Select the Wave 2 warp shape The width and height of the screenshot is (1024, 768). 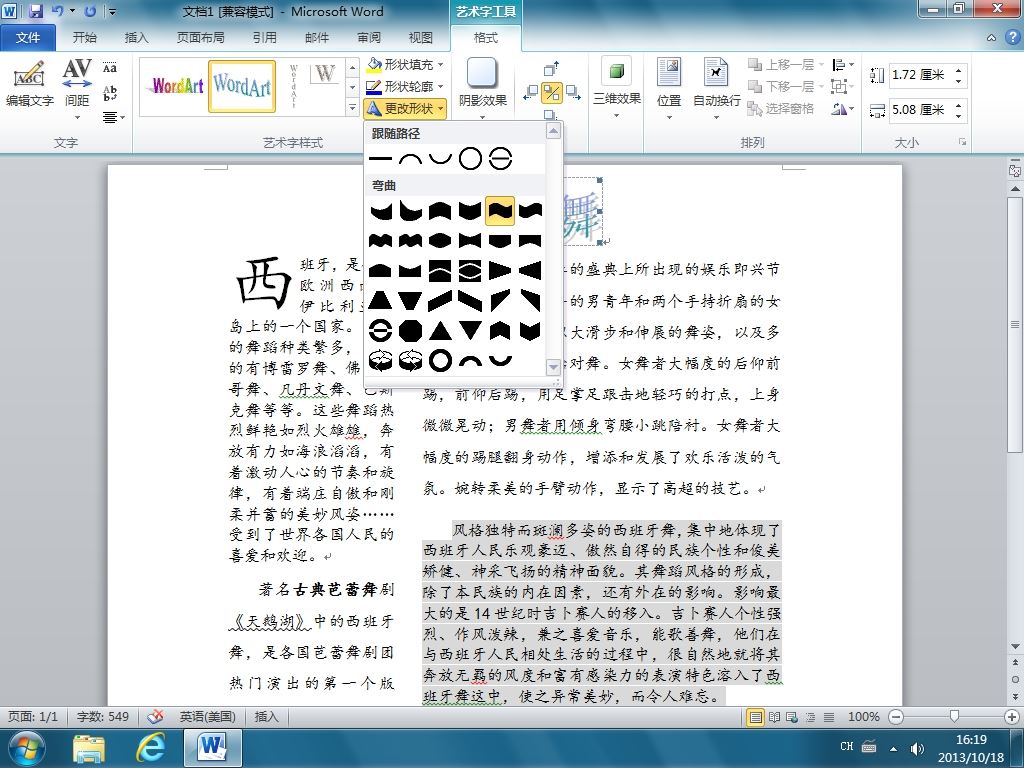click(x=530, y=210)
